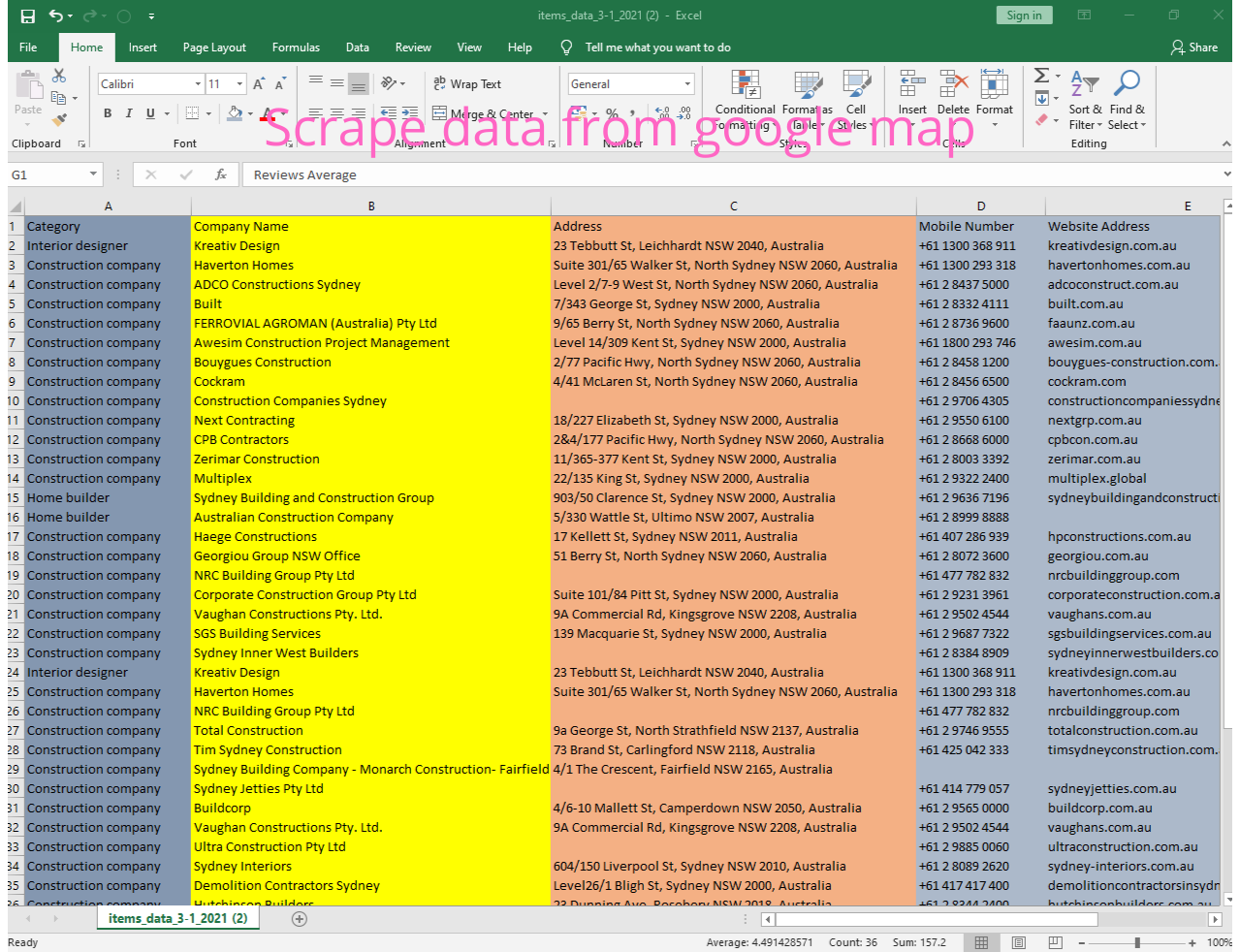This screenshot has width=1240, height=952.
Task: Click the items_data_3-1_2021 (2) sheet tab
Action: [x=177, y=918]
